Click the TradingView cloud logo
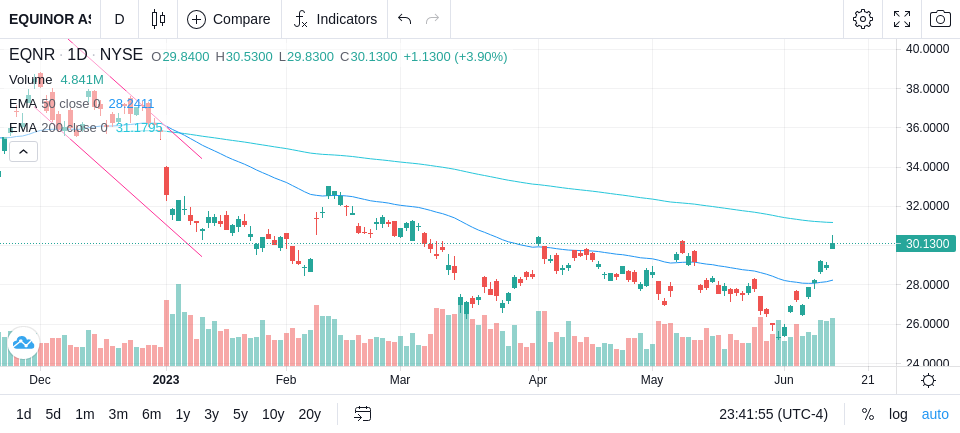960x433 pixels. point(23,342)
